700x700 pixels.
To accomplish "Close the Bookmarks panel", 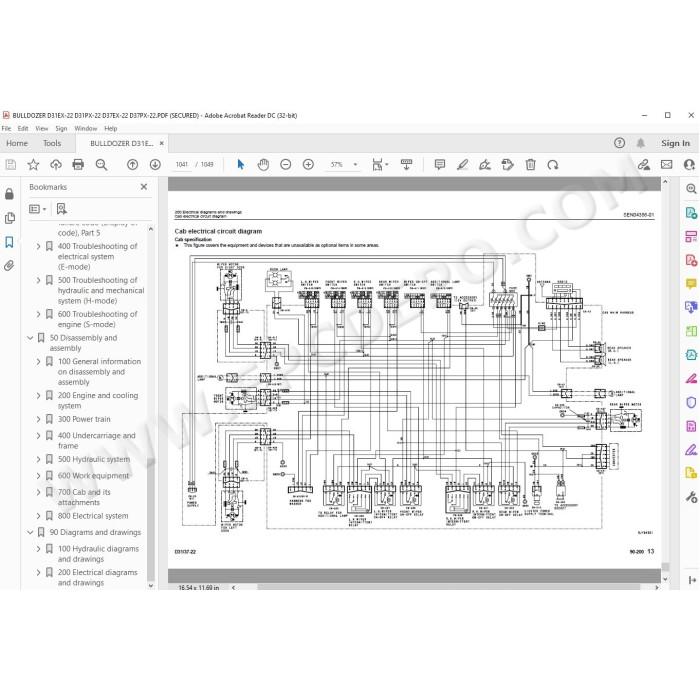I will (x=144, y=187).
